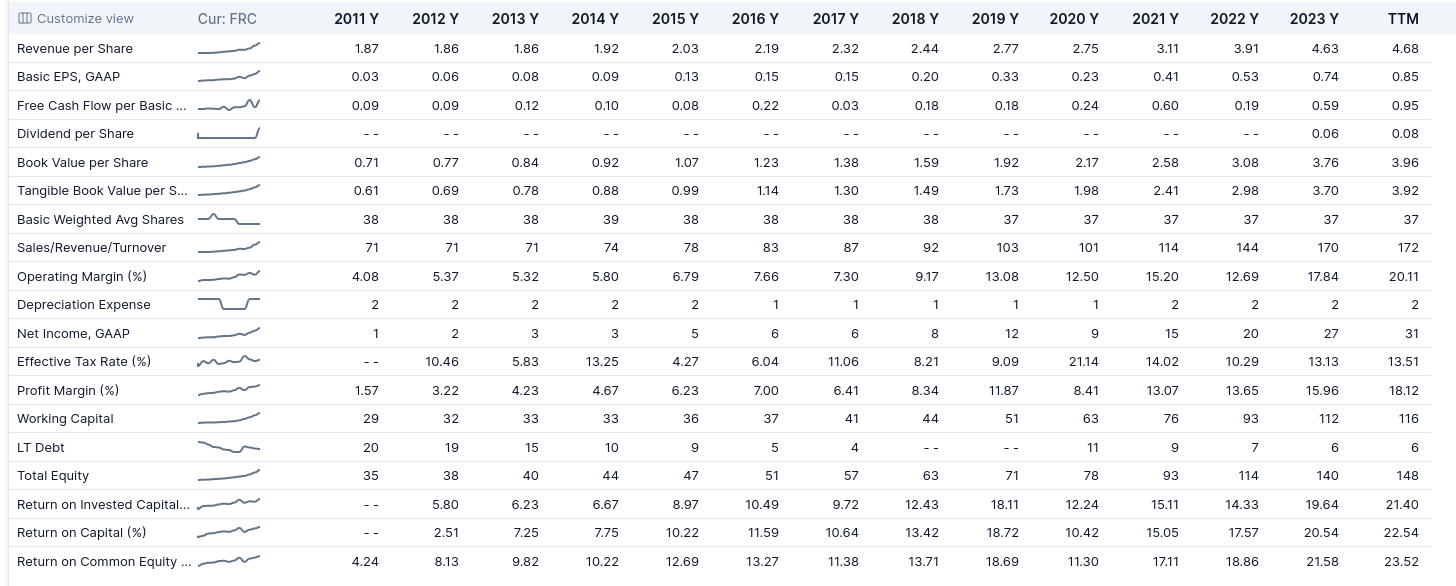Click the Basic Weighted Avg Shares sparkline

[x=229, y=219]
